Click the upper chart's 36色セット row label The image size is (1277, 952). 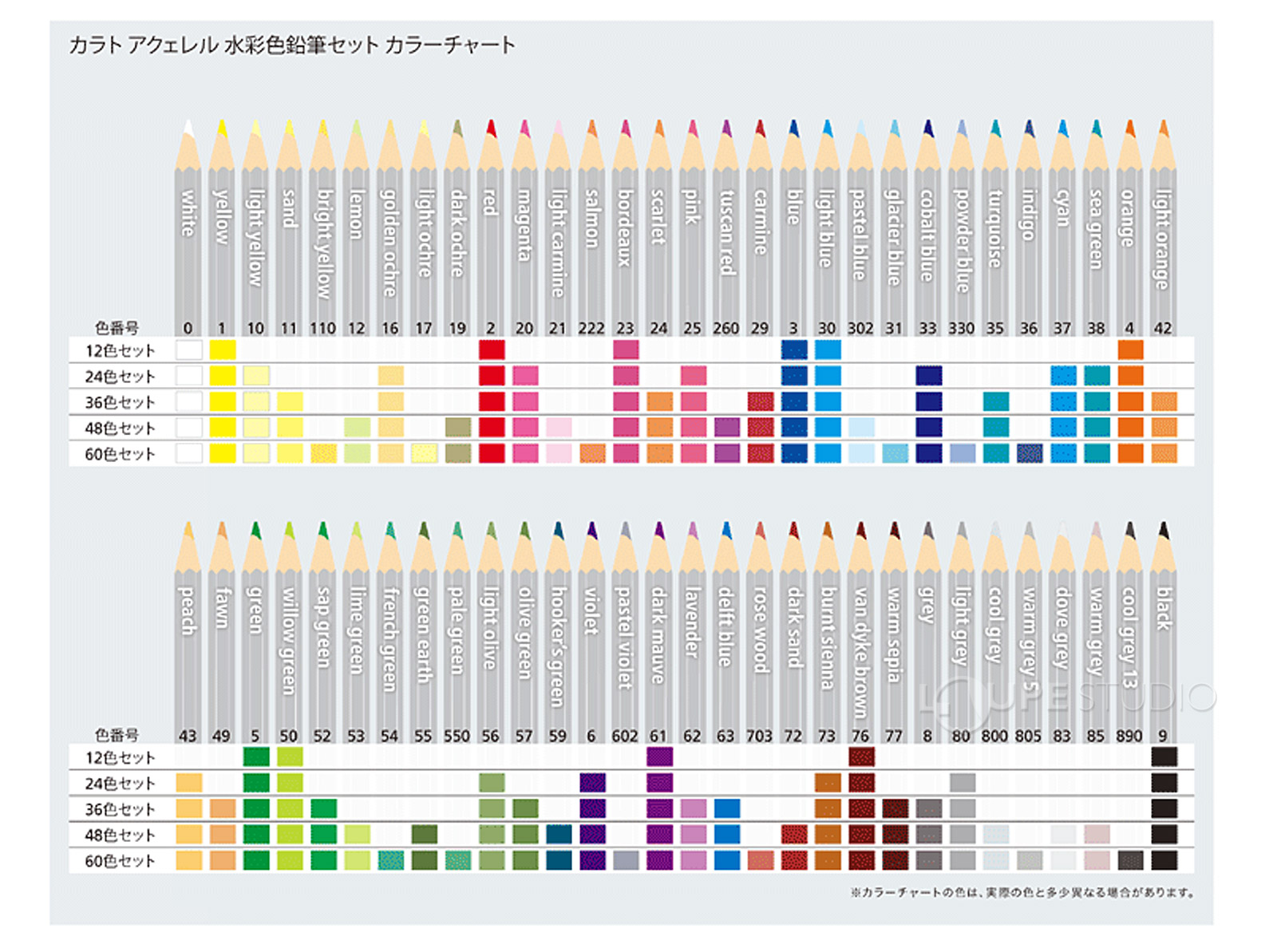[x=120, y=402]
